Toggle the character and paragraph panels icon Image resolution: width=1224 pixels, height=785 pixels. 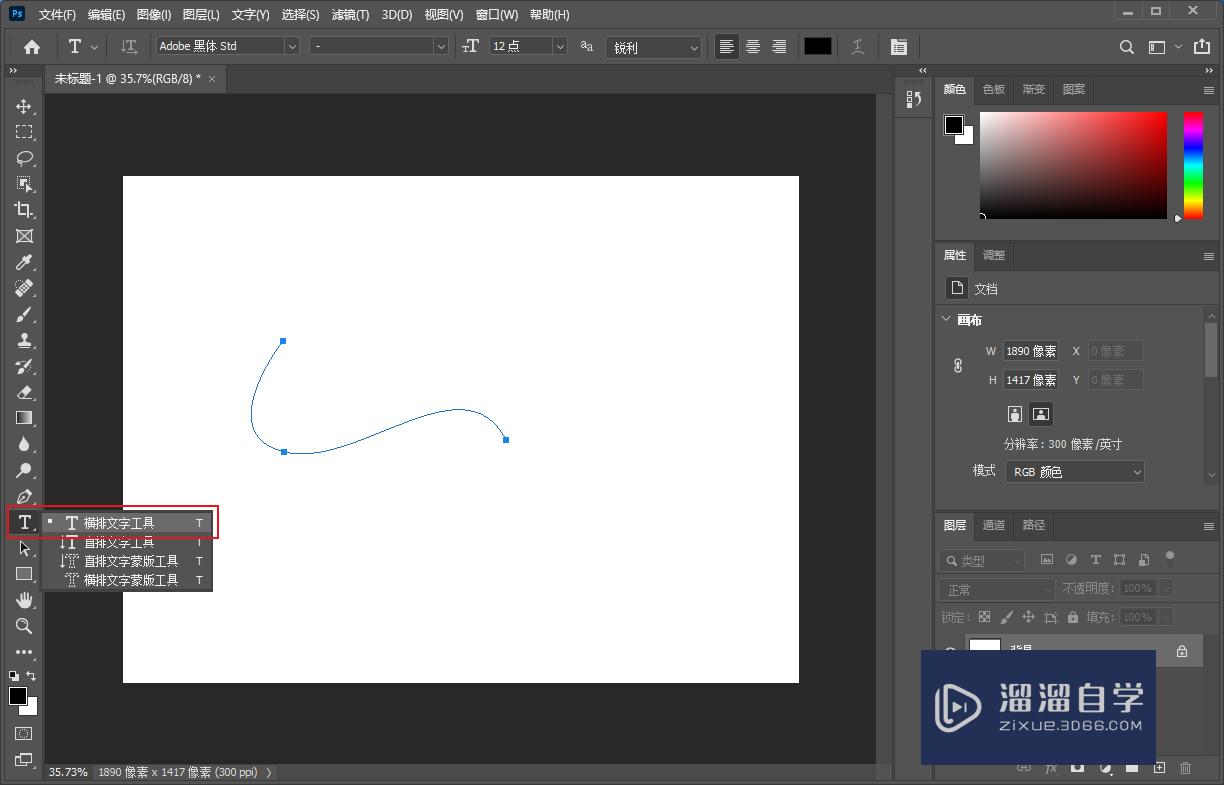[899, 46]
